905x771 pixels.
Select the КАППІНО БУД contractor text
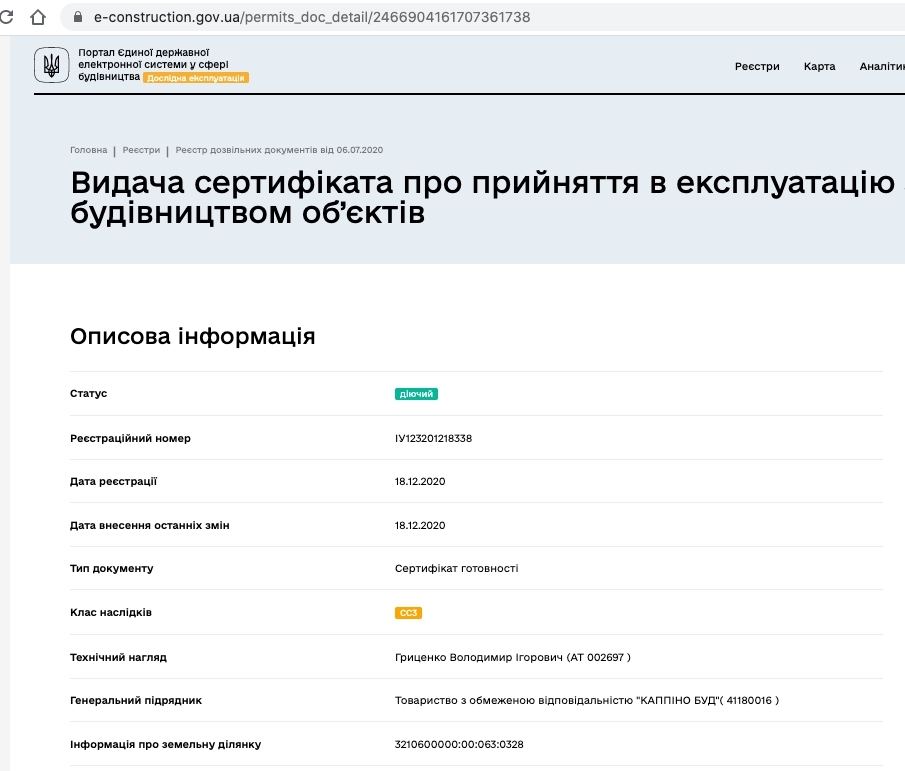[587, 701]
